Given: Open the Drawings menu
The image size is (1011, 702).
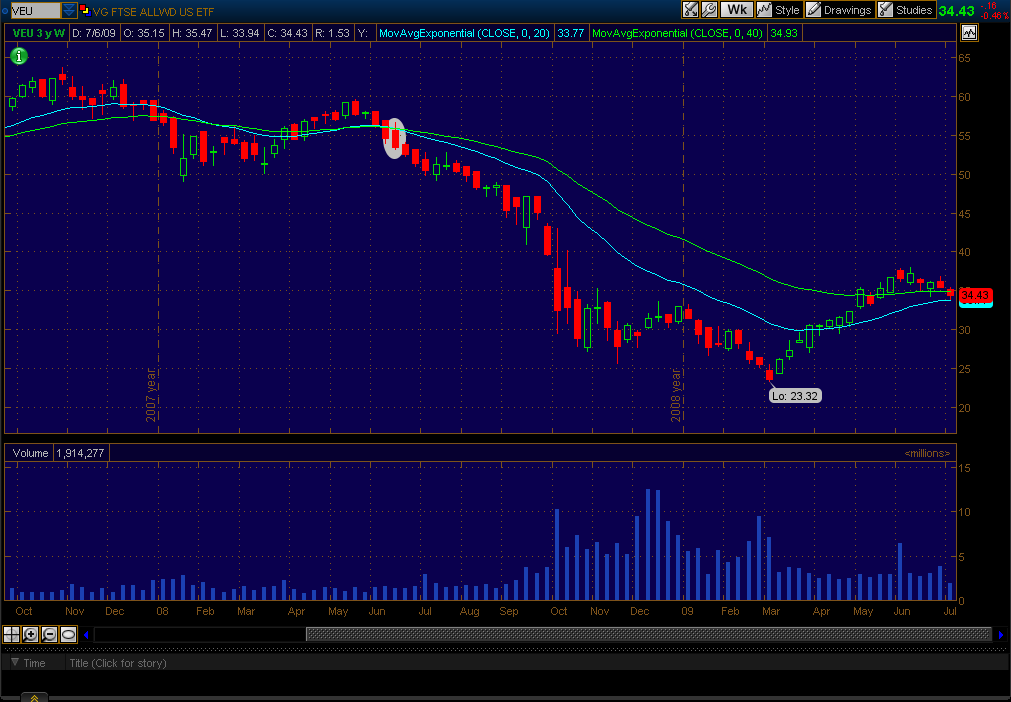Looking at the screenshot, I should pyautogui.click(x=840, y=10).
